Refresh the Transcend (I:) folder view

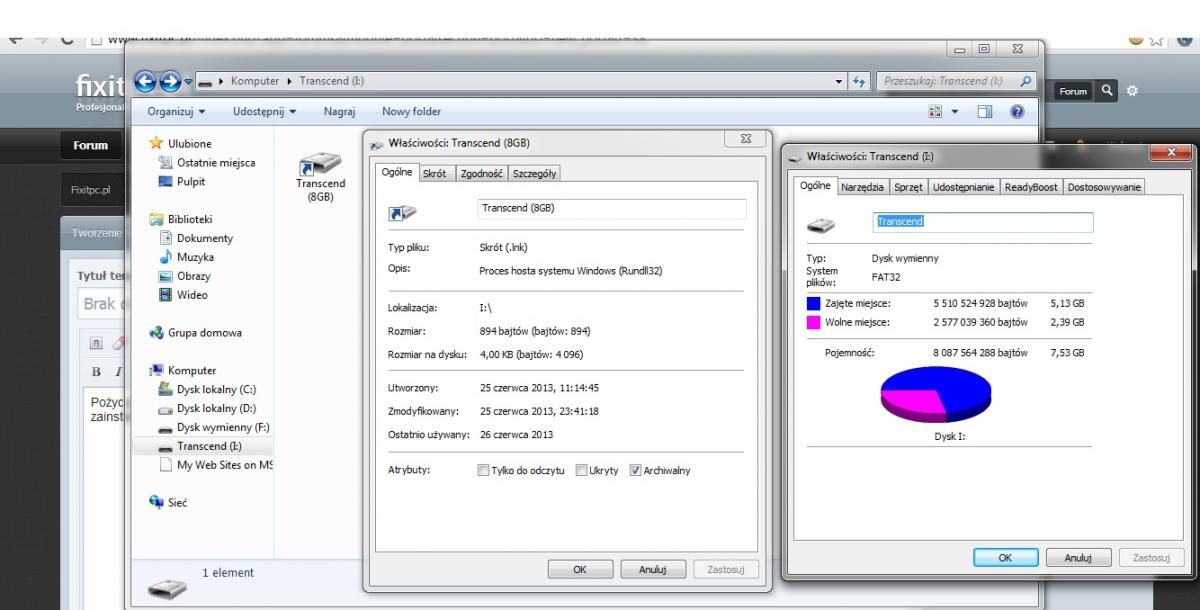tap(859, 81)
